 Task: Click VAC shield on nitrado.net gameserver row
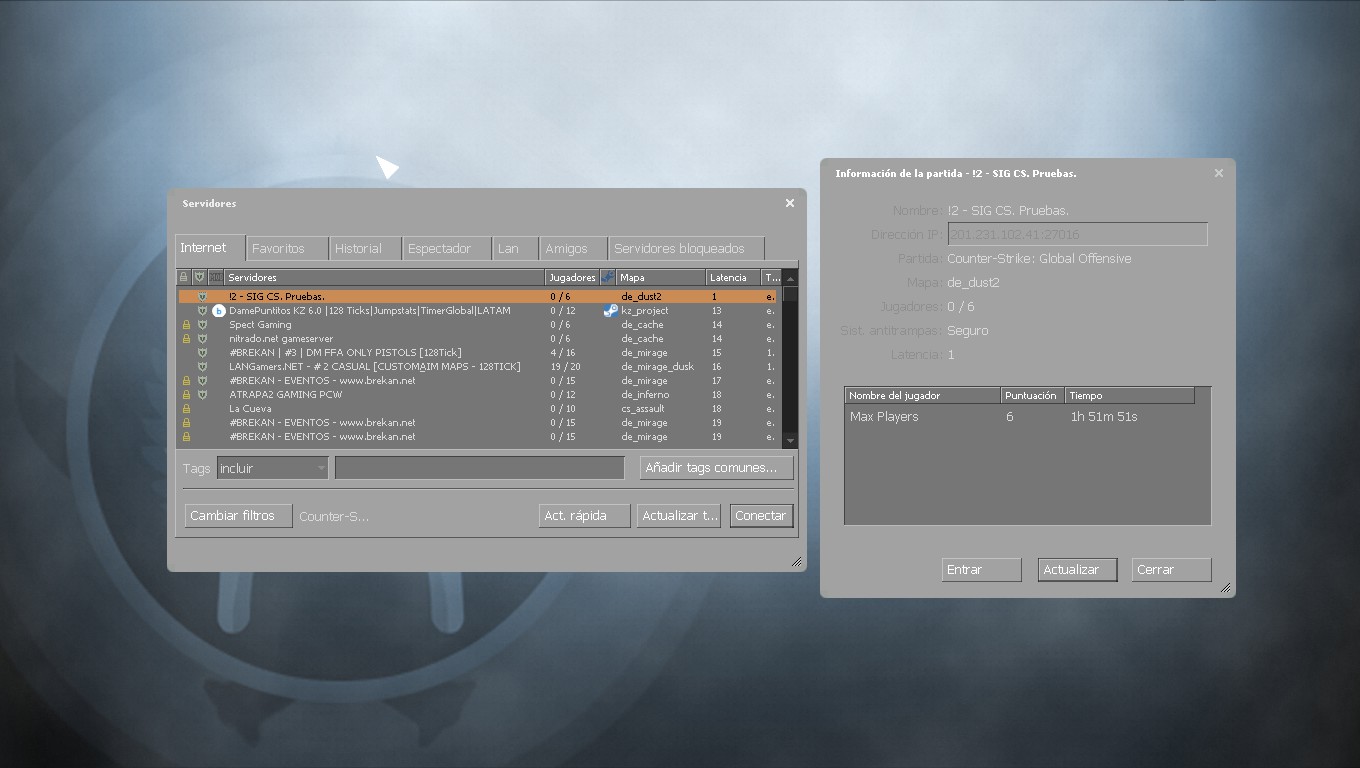(202, 339)
